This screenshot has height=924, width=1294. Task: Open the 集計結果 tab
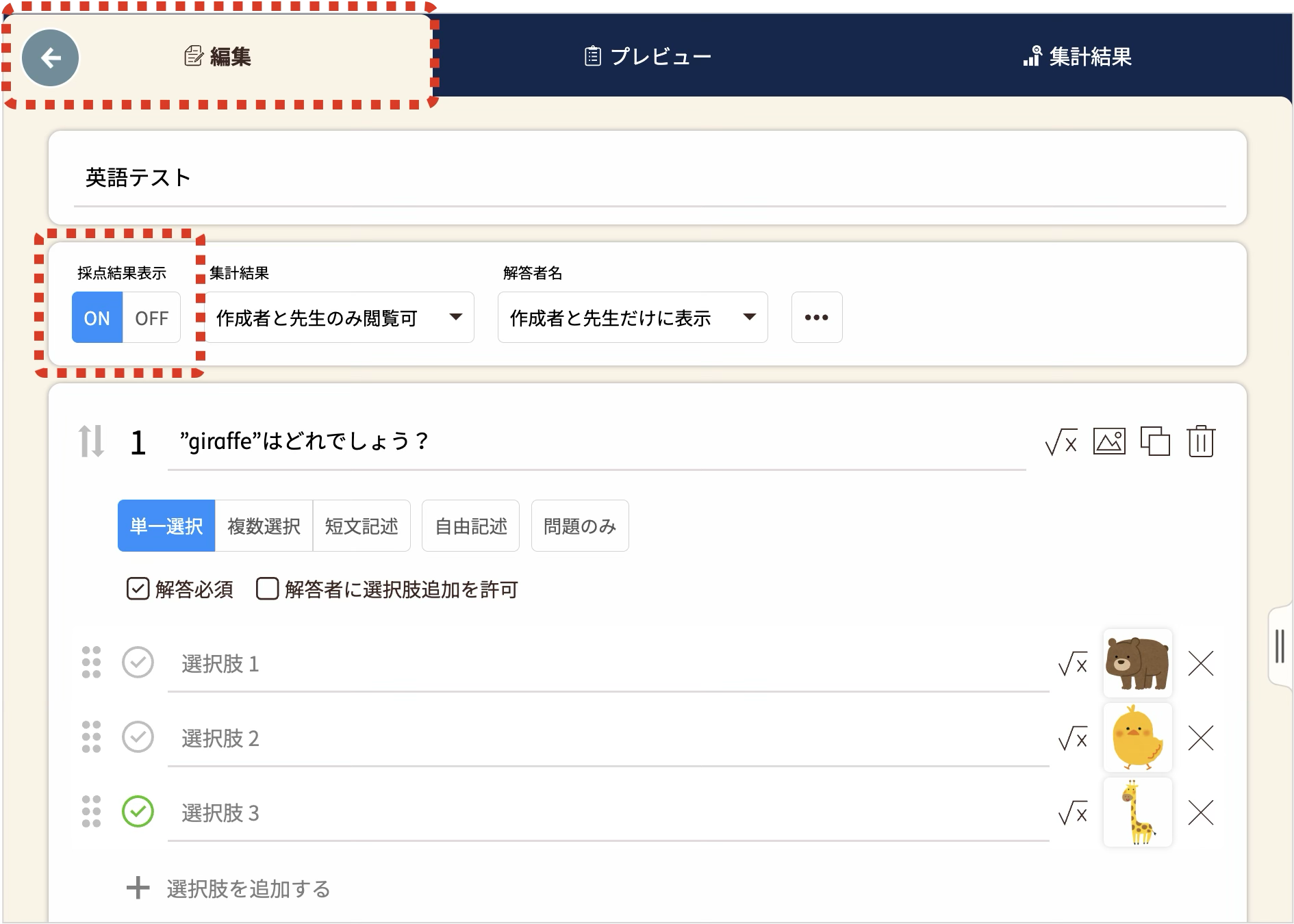tap(1077, 56)
